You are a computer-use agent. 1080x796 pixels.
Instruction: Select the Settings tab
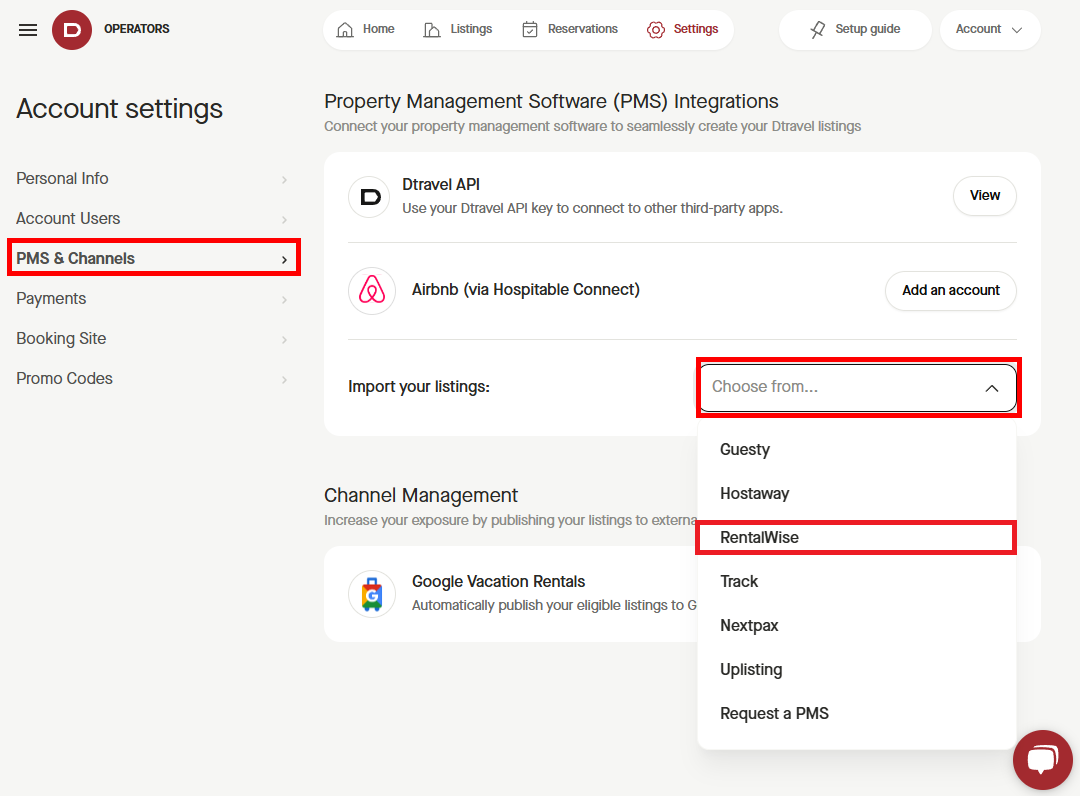683,29
